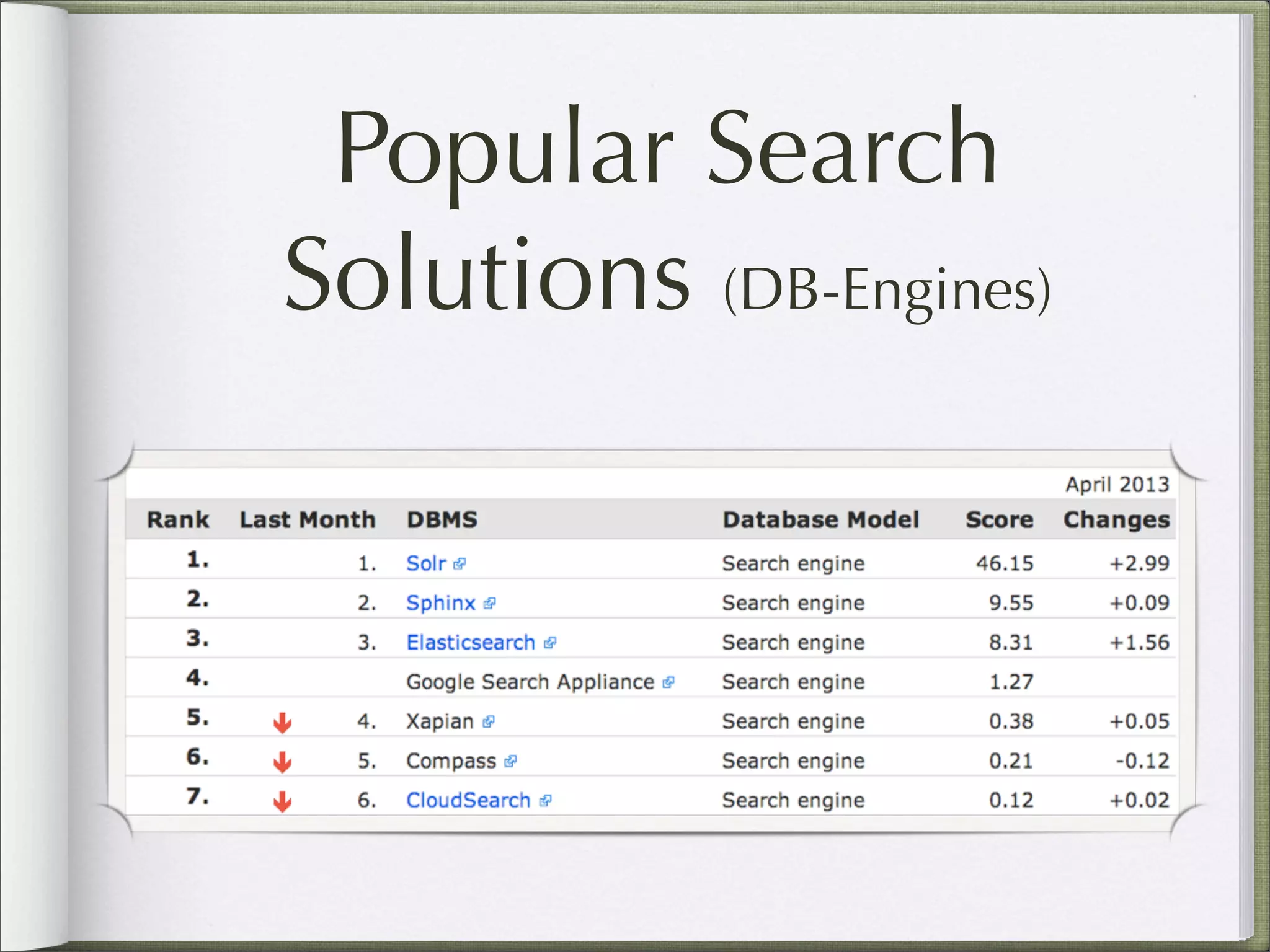Open the CloudSearch link

coord(468,800)
